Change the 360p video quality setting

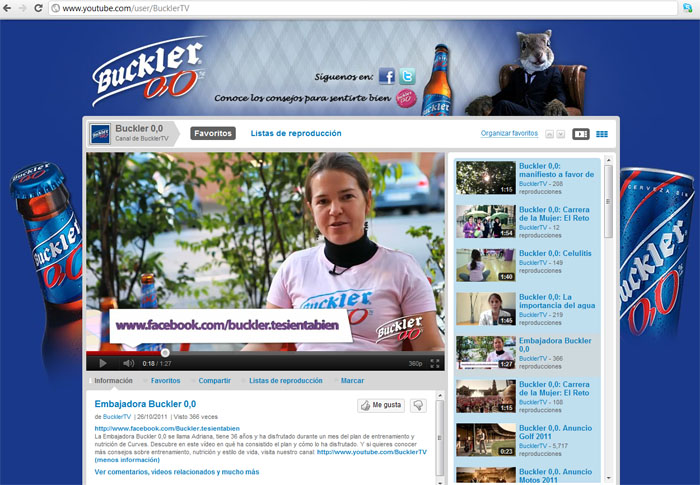(415, 364)
